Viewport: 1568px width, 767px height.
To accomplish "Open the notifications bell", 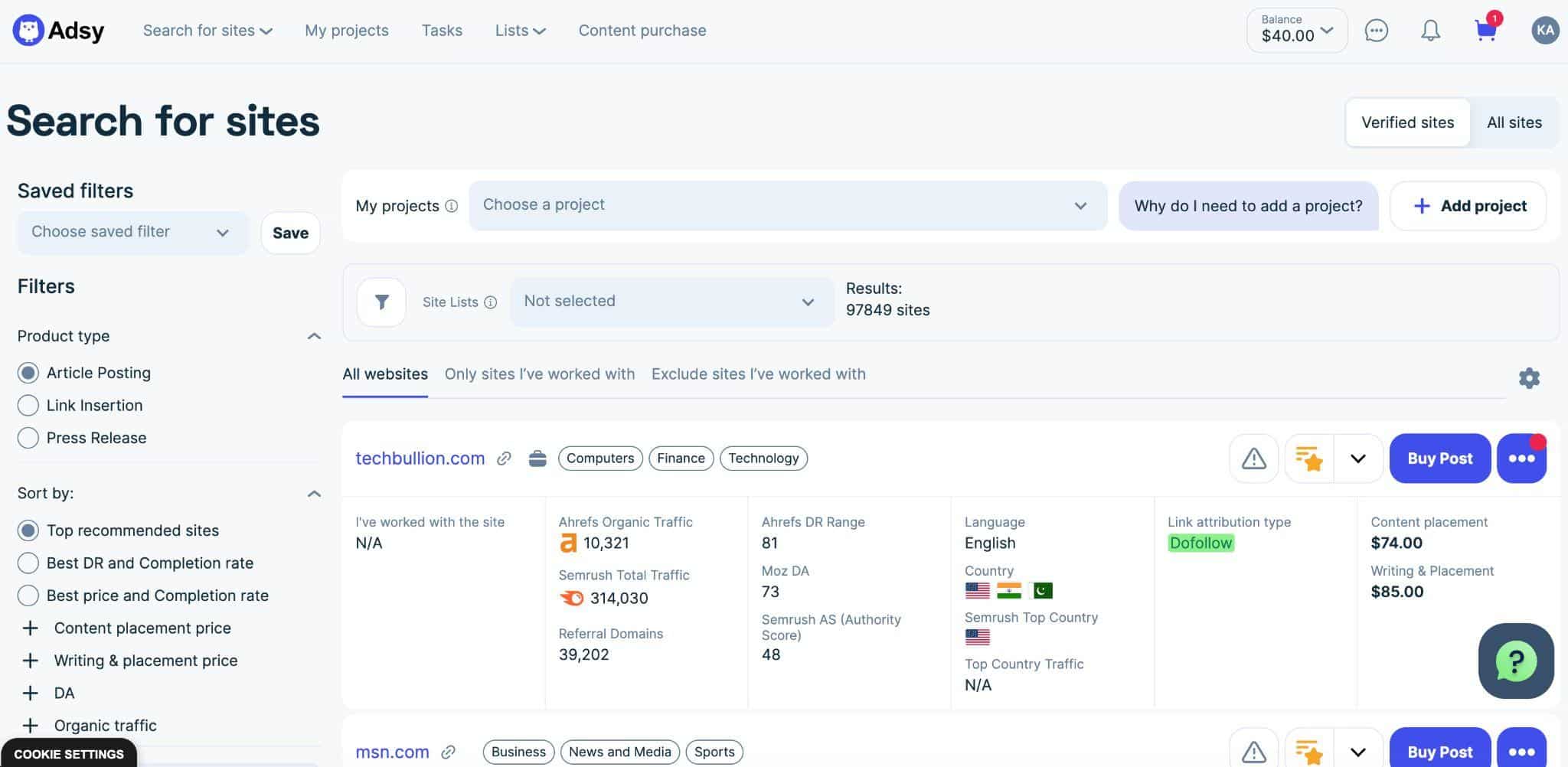I will 1430,31.
